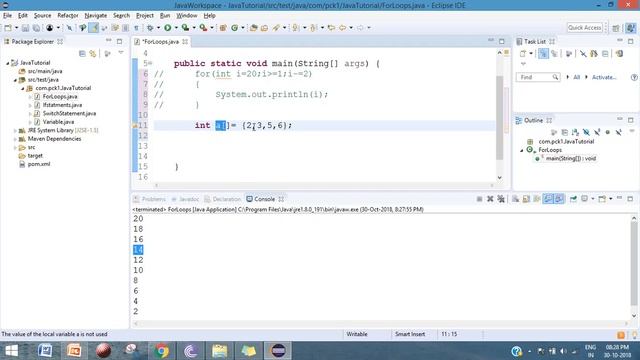640x360 pixels.
Task: Click the External Tools run icon
Action: [203, 28]
